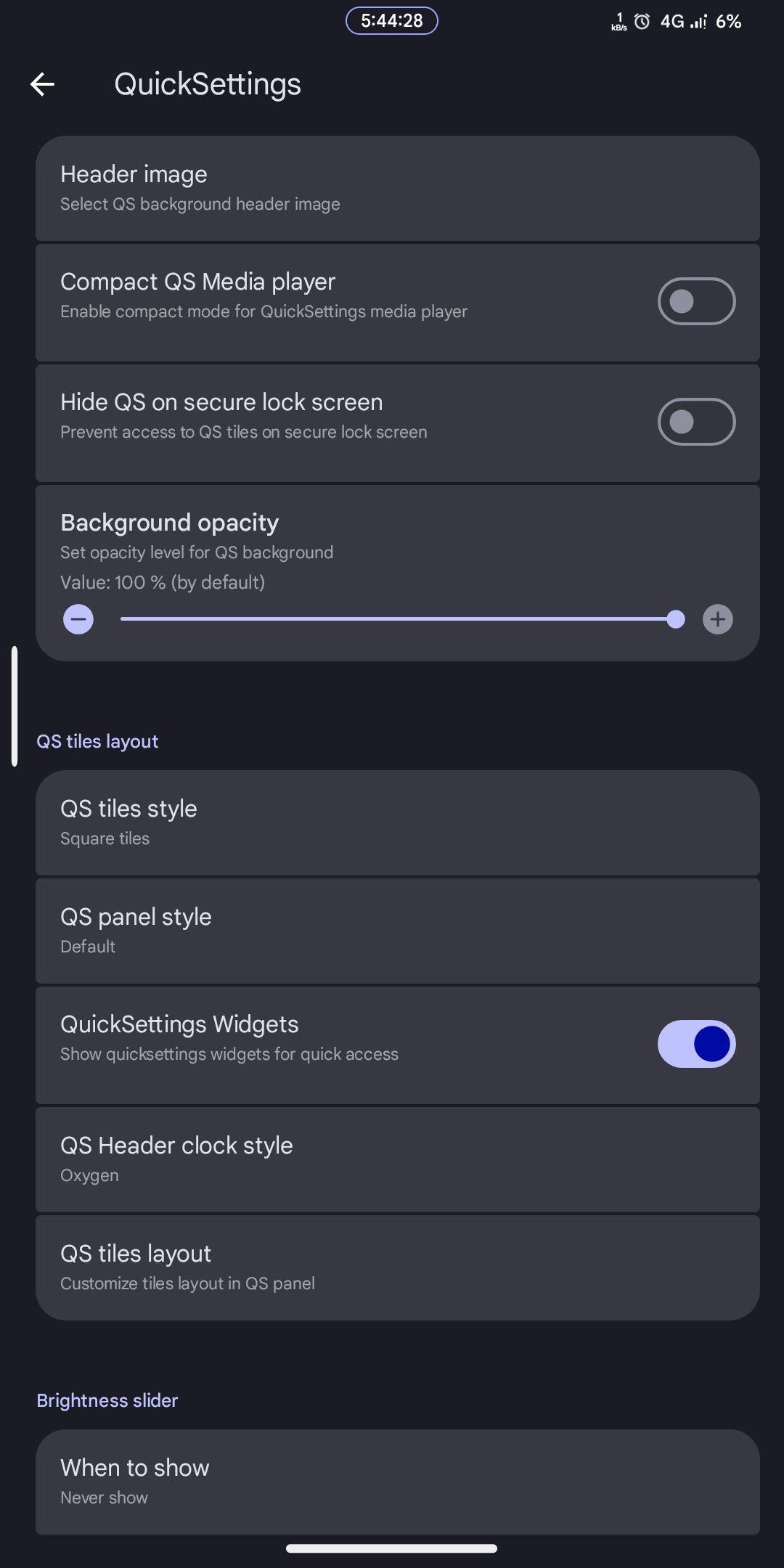Viewport: 784px width, 1568px height.
Task: Tap the network speed indicator icon
Action: [x=619, y=22]
